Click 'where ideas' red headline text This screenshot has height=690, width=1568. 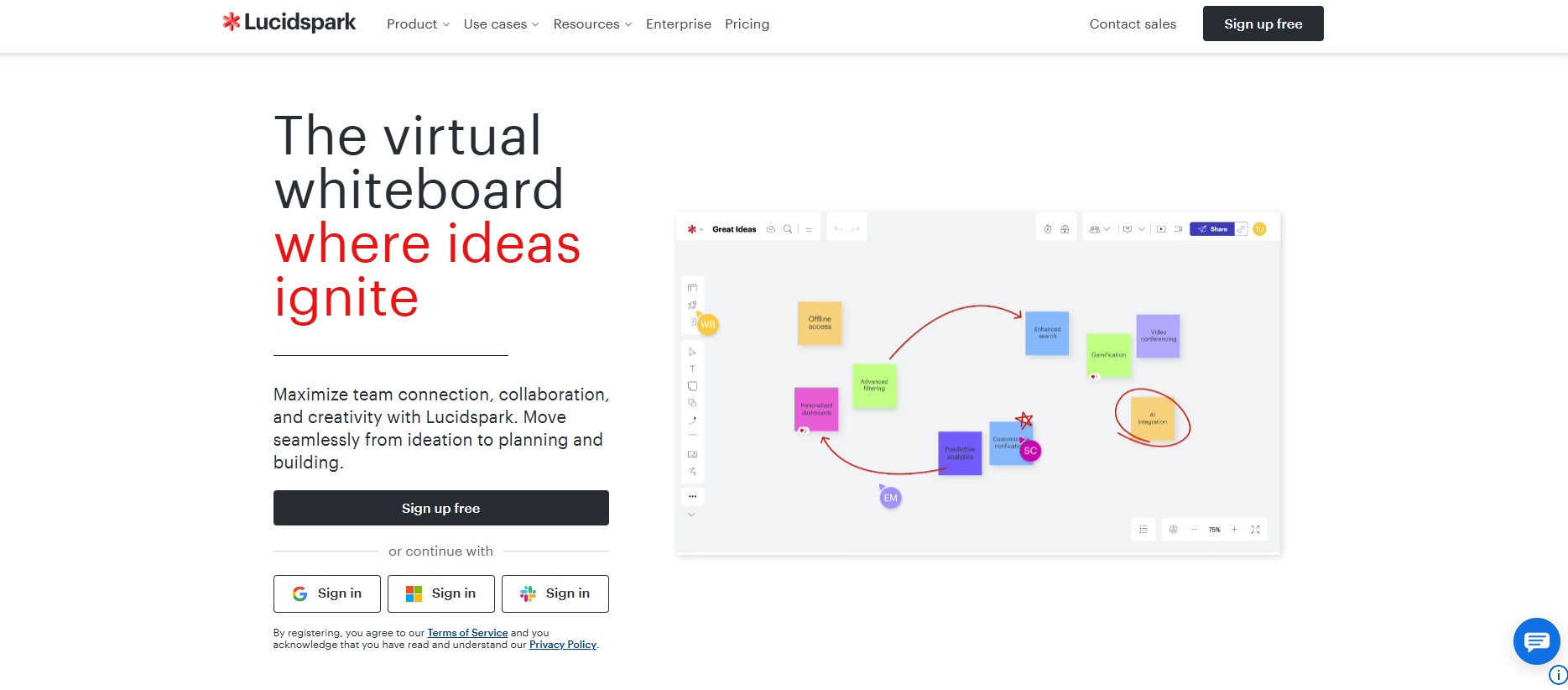[x=428, y=243]
